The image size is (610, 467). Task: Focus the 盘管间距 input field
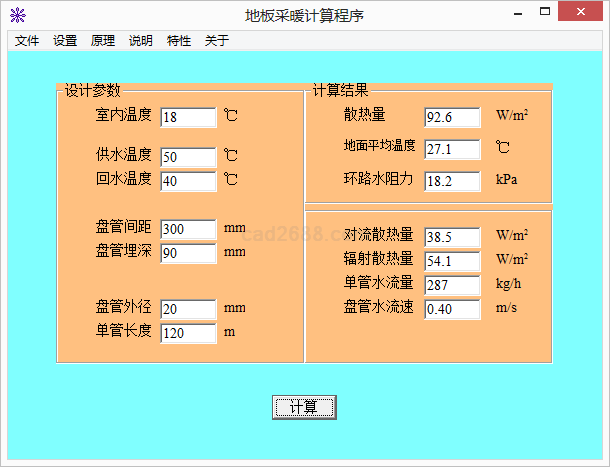coord(188,229)
